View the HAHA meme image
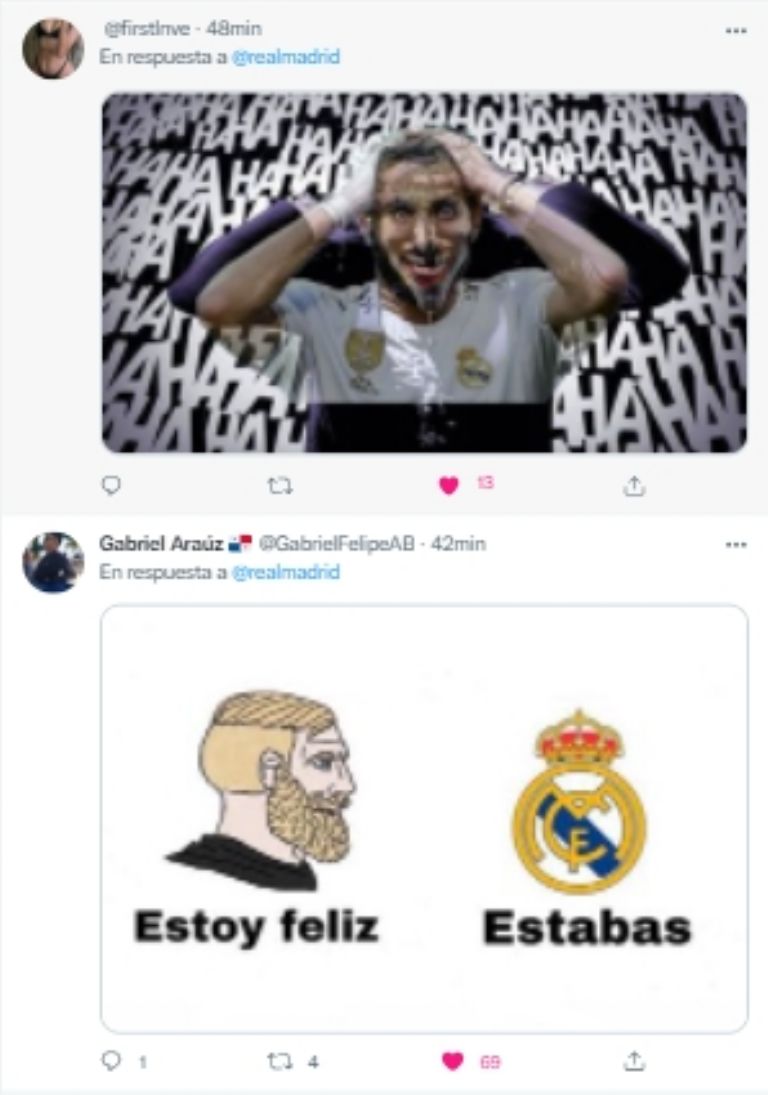Screen dimensions: 768x1095 tap(424, 272)
